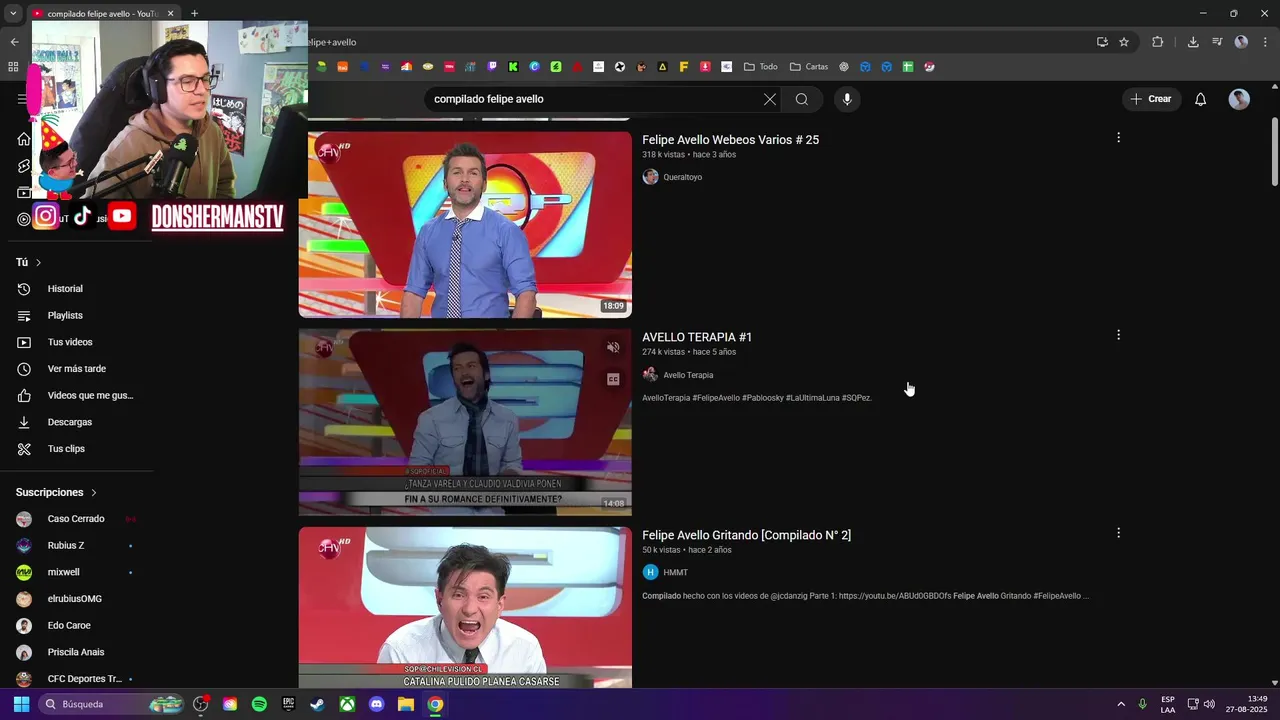Open a new tab with plus
Viewport: 1280px width, 720px height.
[194, 13]
